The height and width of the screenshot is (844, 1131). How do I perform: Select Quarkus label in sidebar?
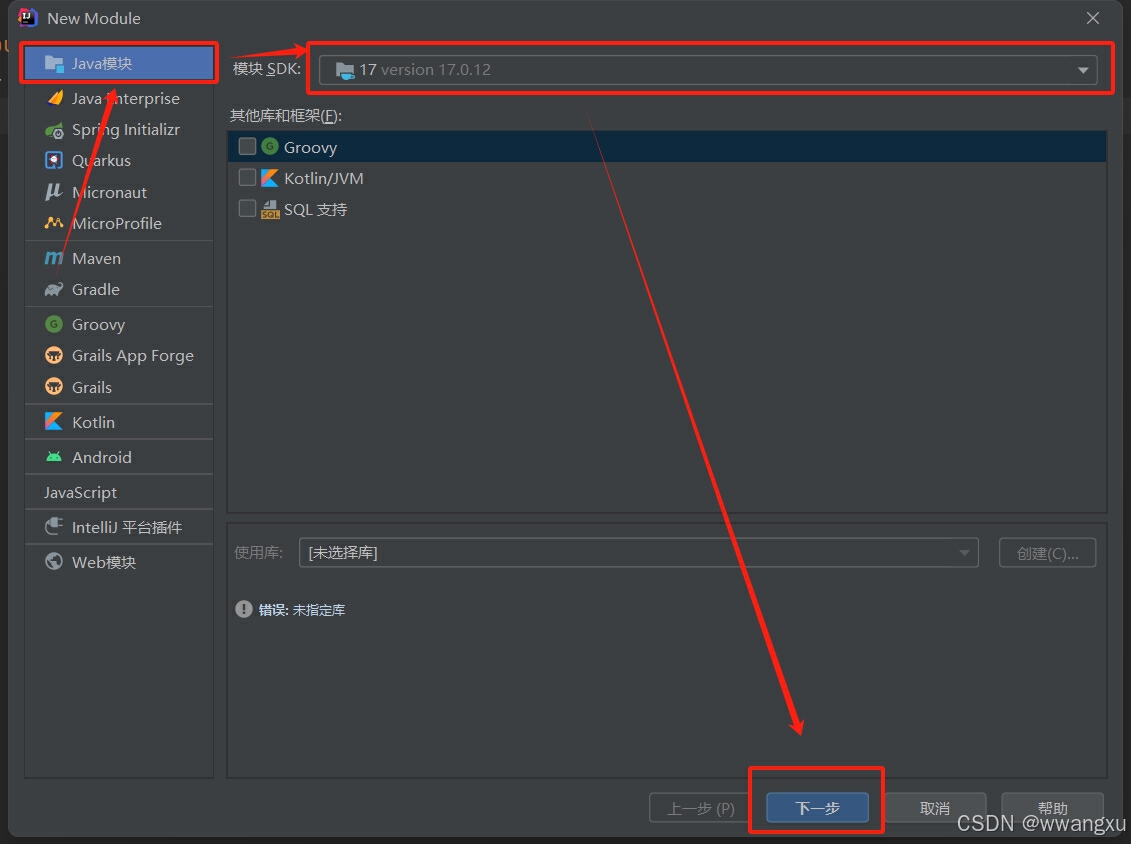pos(102,160)
